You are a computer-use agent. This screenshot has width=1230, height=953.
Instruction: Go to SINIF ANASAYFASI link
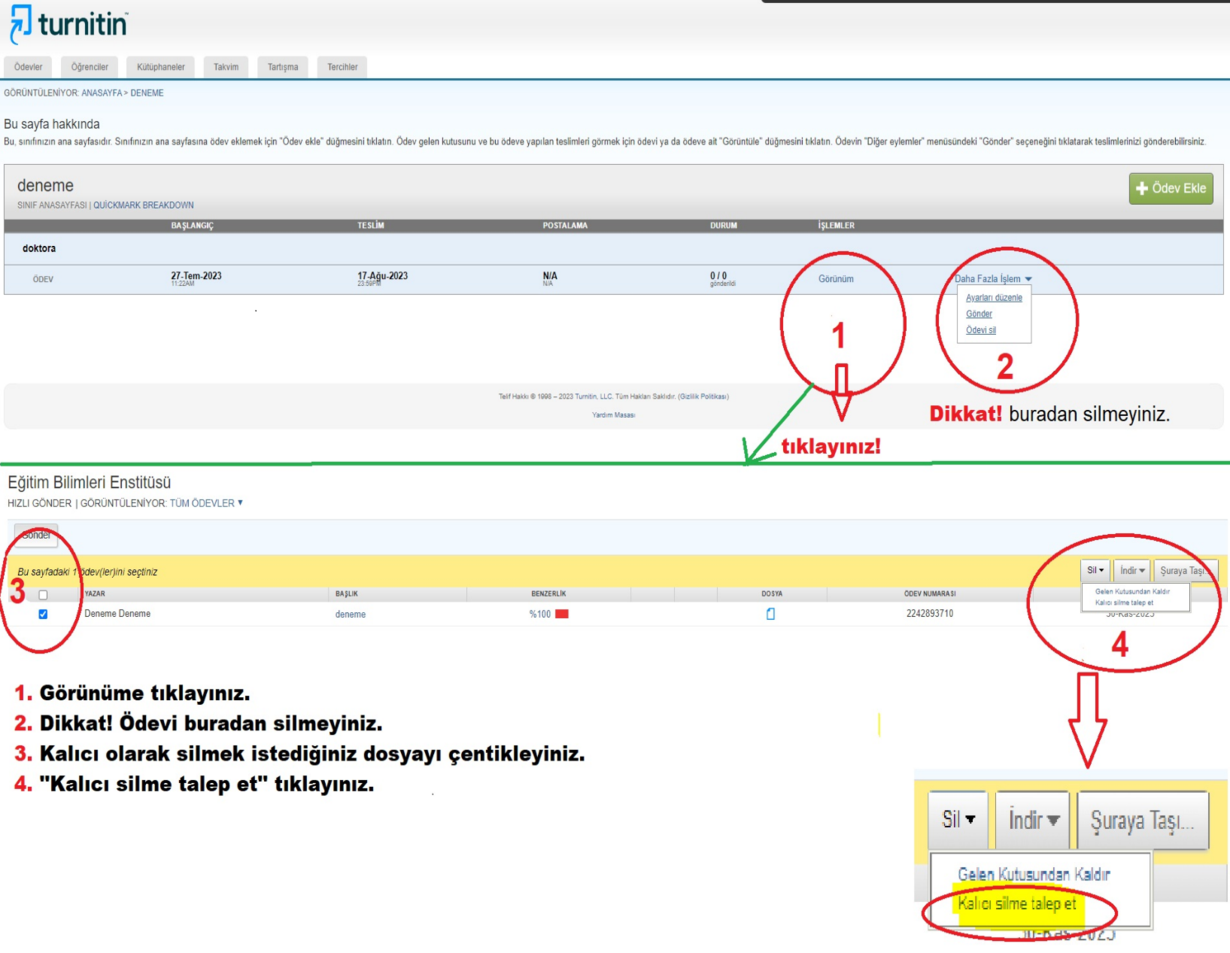pyautogui.click(x=52, y=205)
